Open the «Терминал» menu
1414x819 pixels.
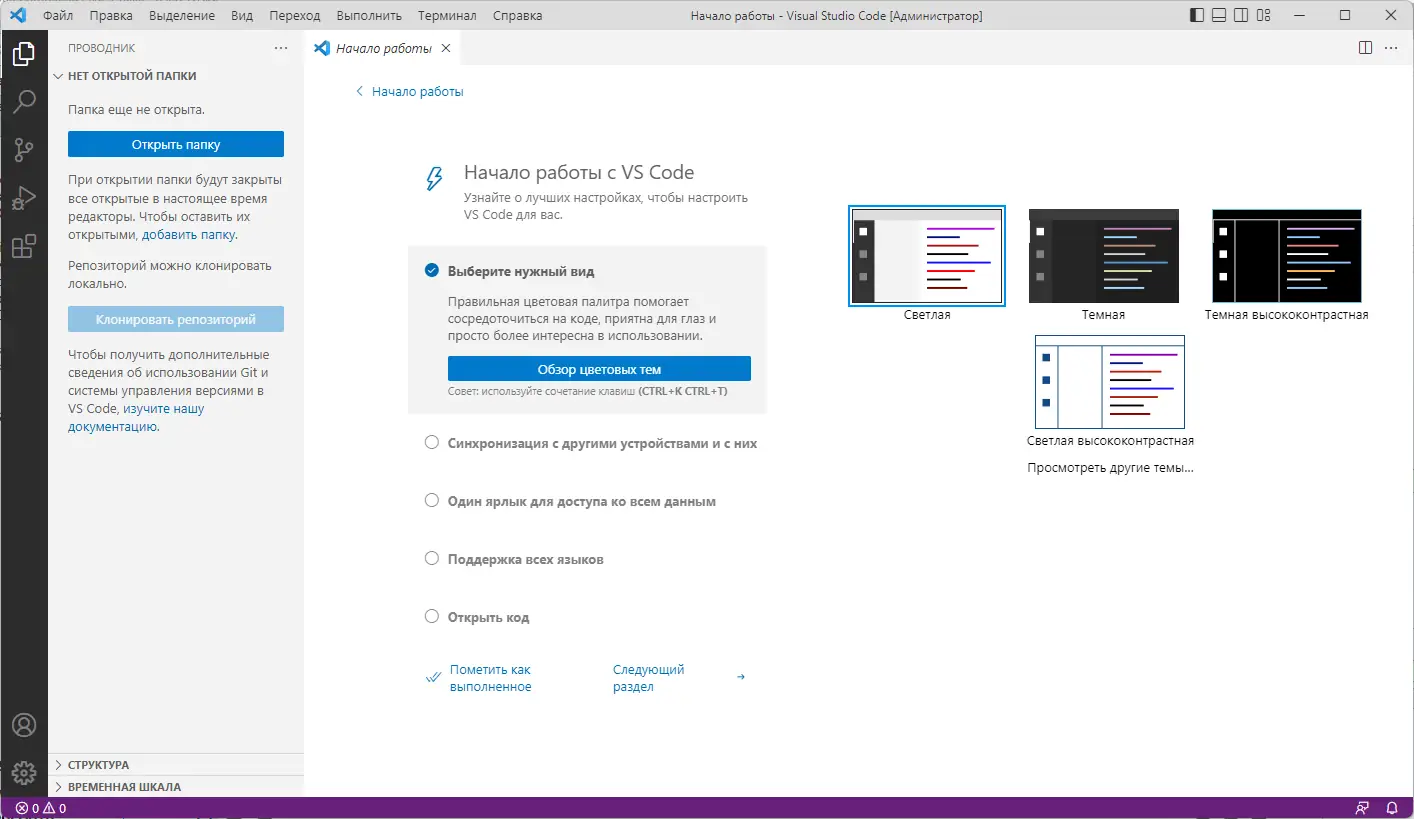click(448, 16)
